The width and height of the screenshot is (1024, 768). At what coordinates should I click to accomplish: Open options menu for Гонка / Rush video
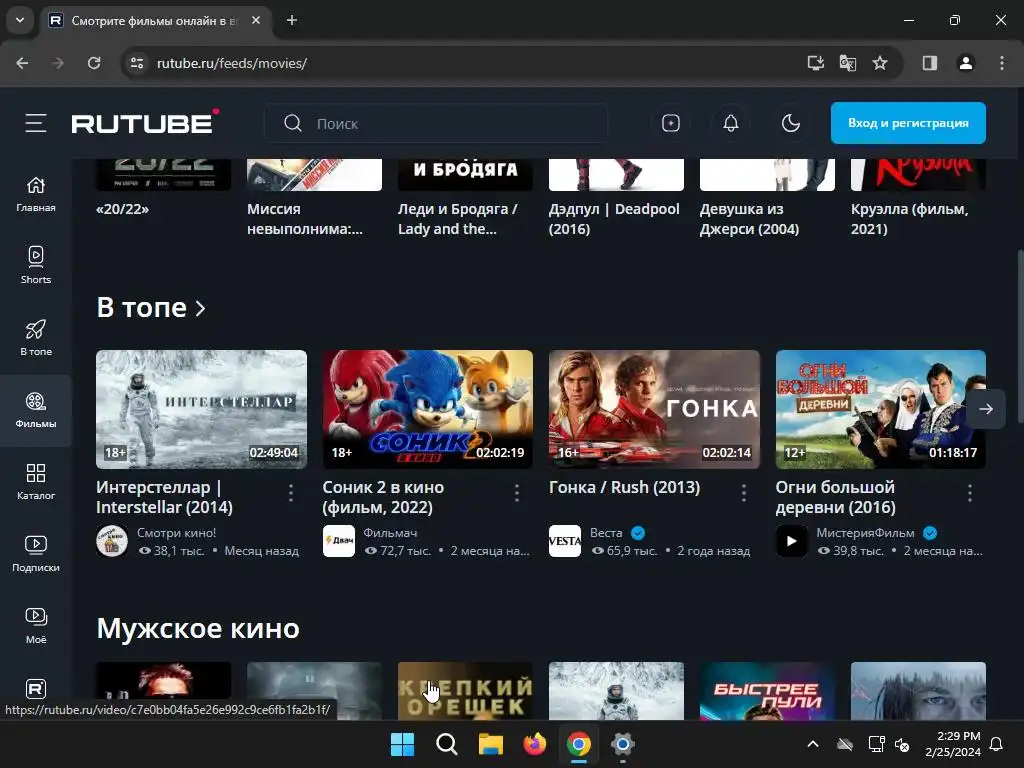pyautogui.click(x=744, y=493)
